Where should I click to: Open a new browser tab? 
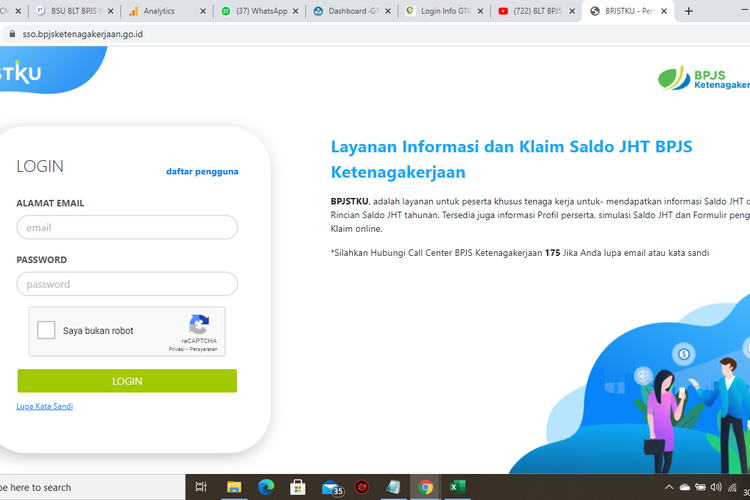point(688,11)
